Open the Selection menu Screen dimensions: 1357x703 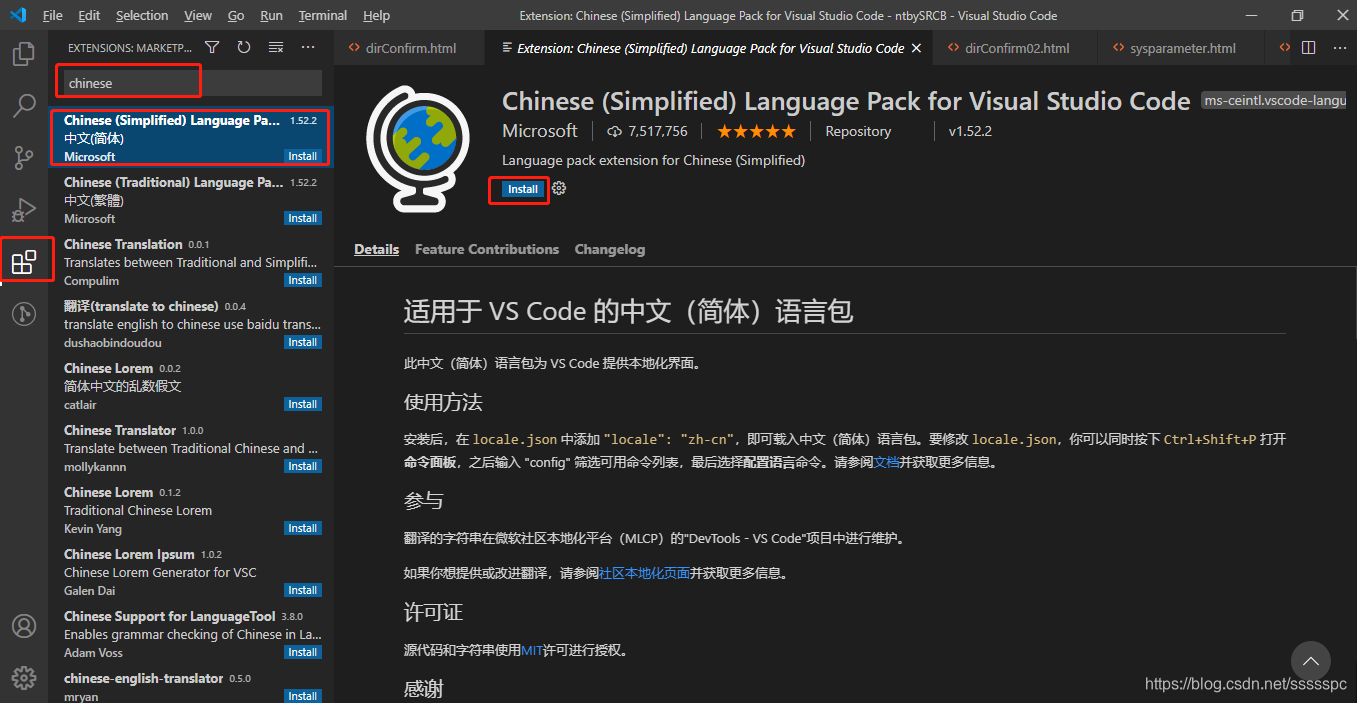pos(142,15)
